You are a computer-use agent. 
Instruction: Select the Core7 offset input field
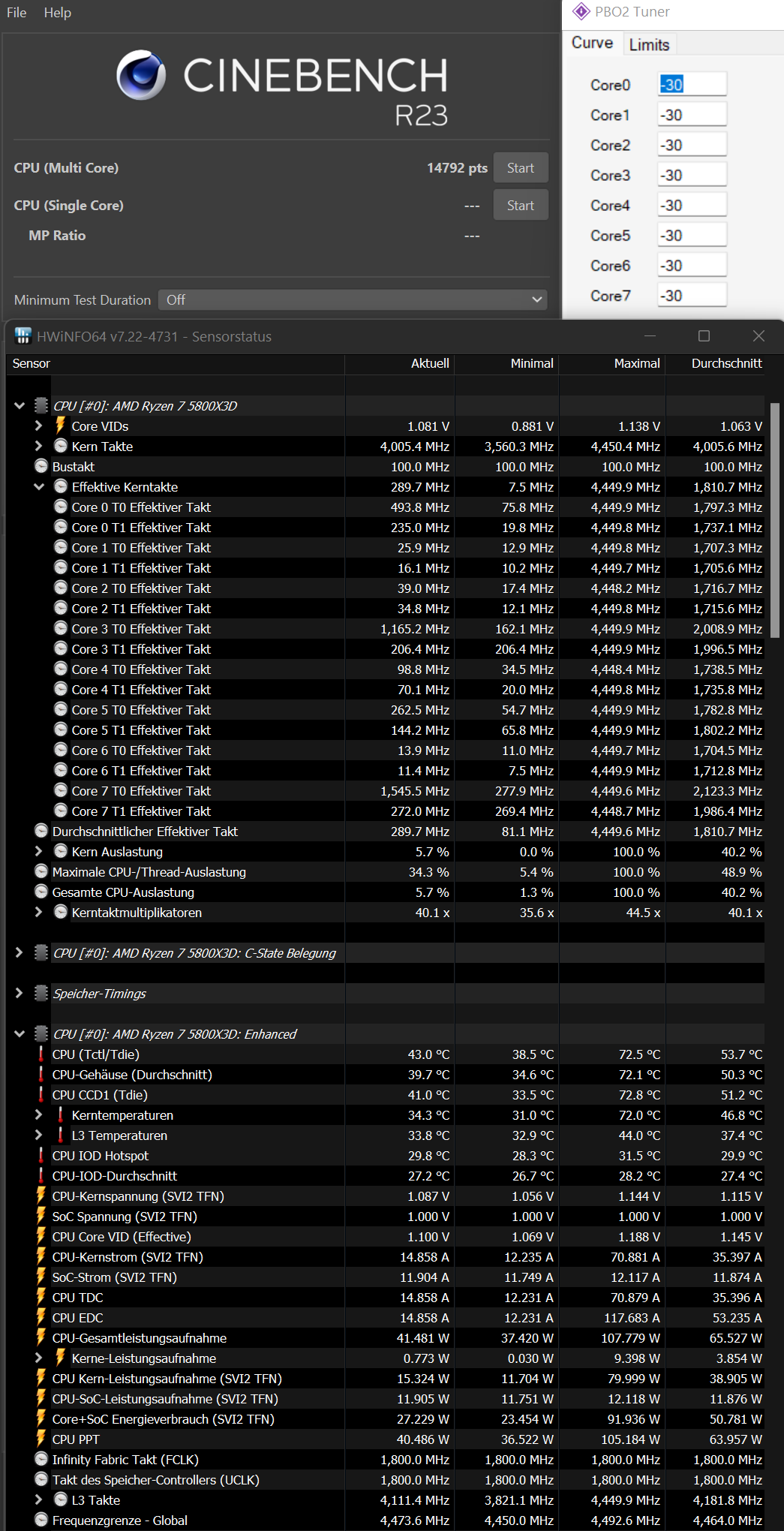(x=692, y=295)
